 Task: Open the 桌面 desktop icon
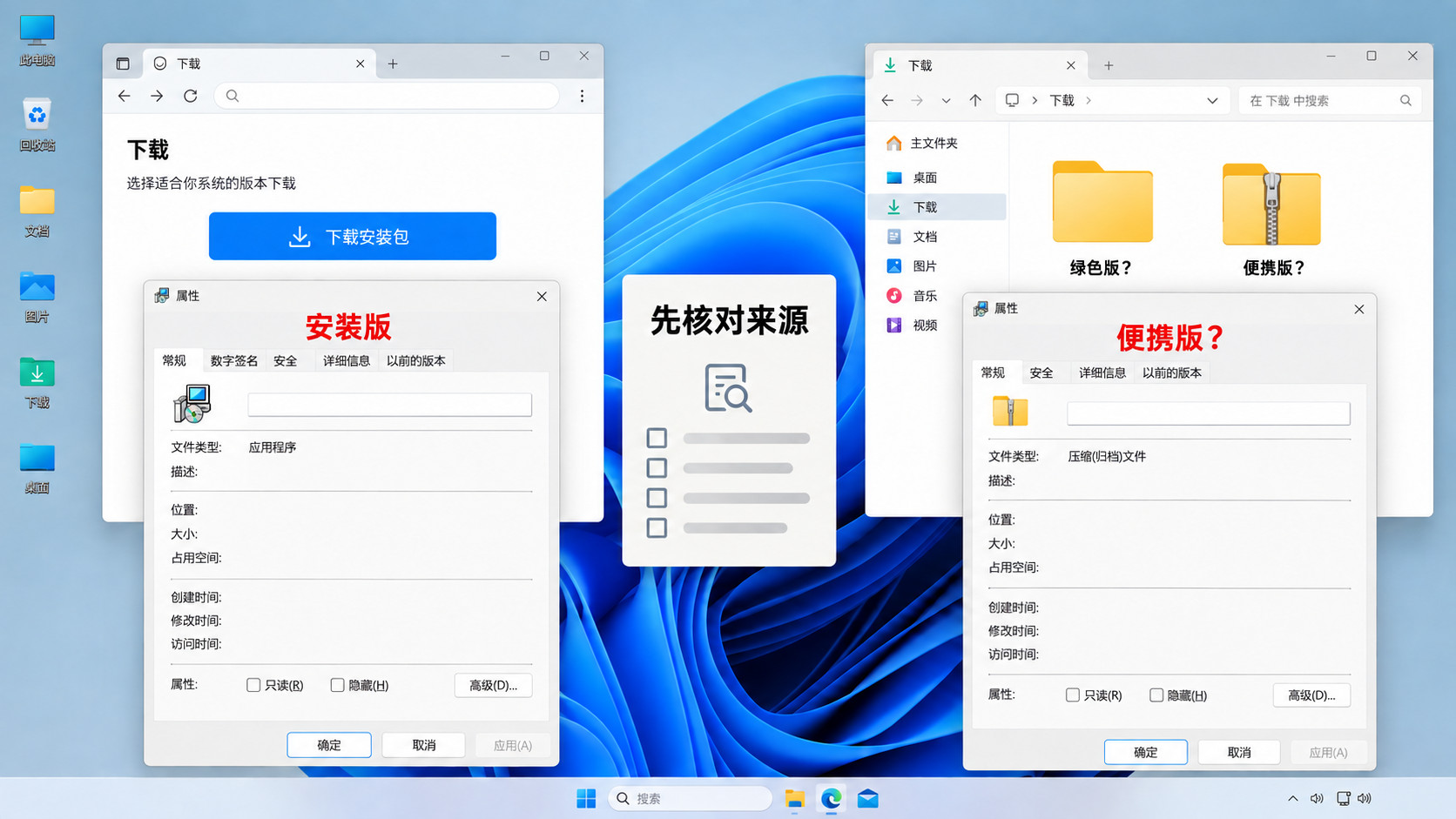pyautogui.click(x=37, y=467)
